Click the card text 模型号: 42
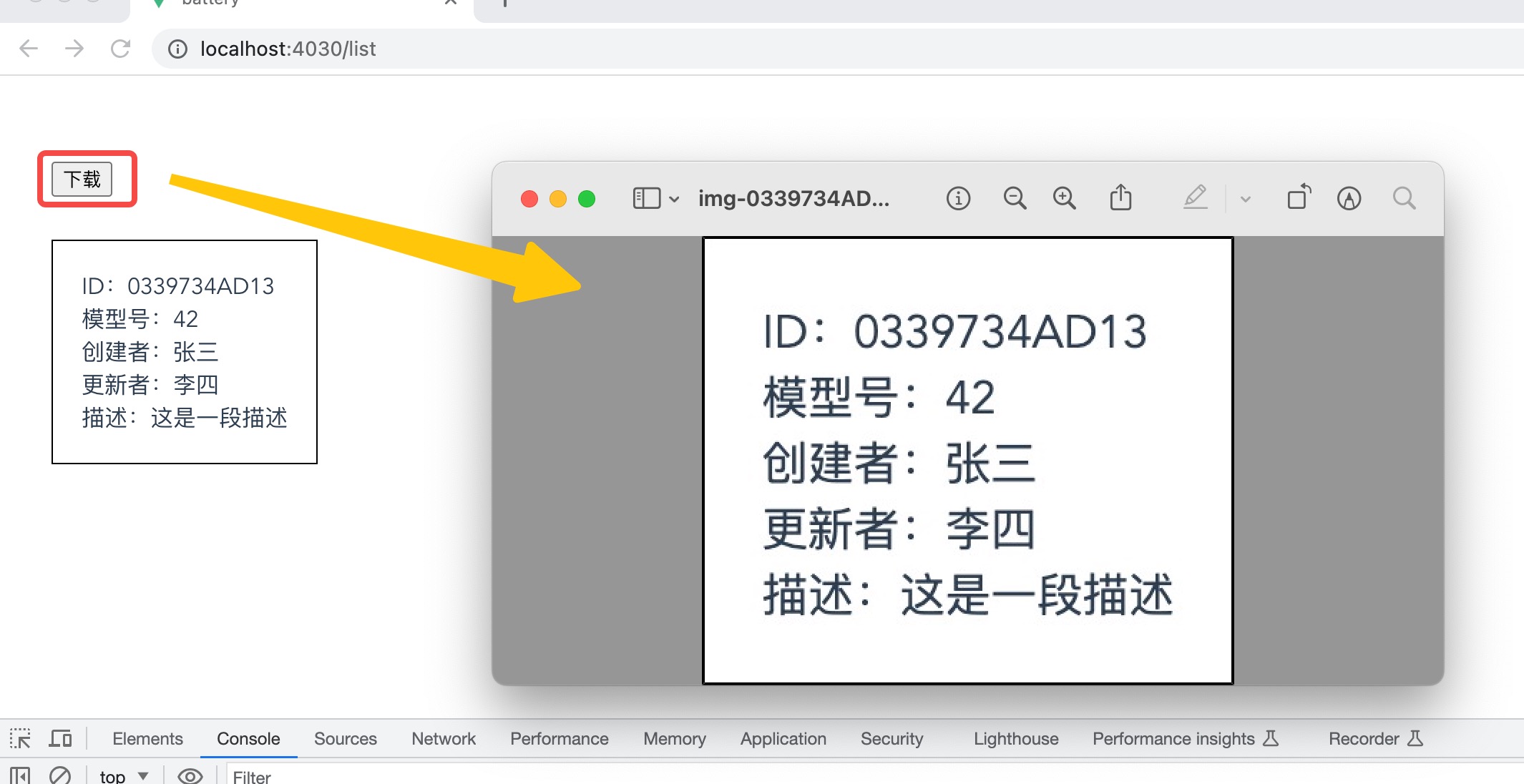 pos(140,319)
